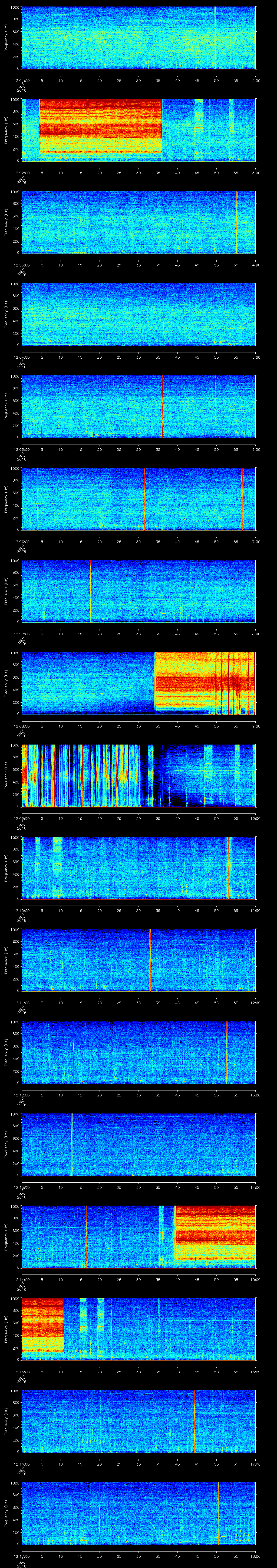Open the spectrogram panel starting at 12:04:00
277x1568 pixels.
click(138, 315)
